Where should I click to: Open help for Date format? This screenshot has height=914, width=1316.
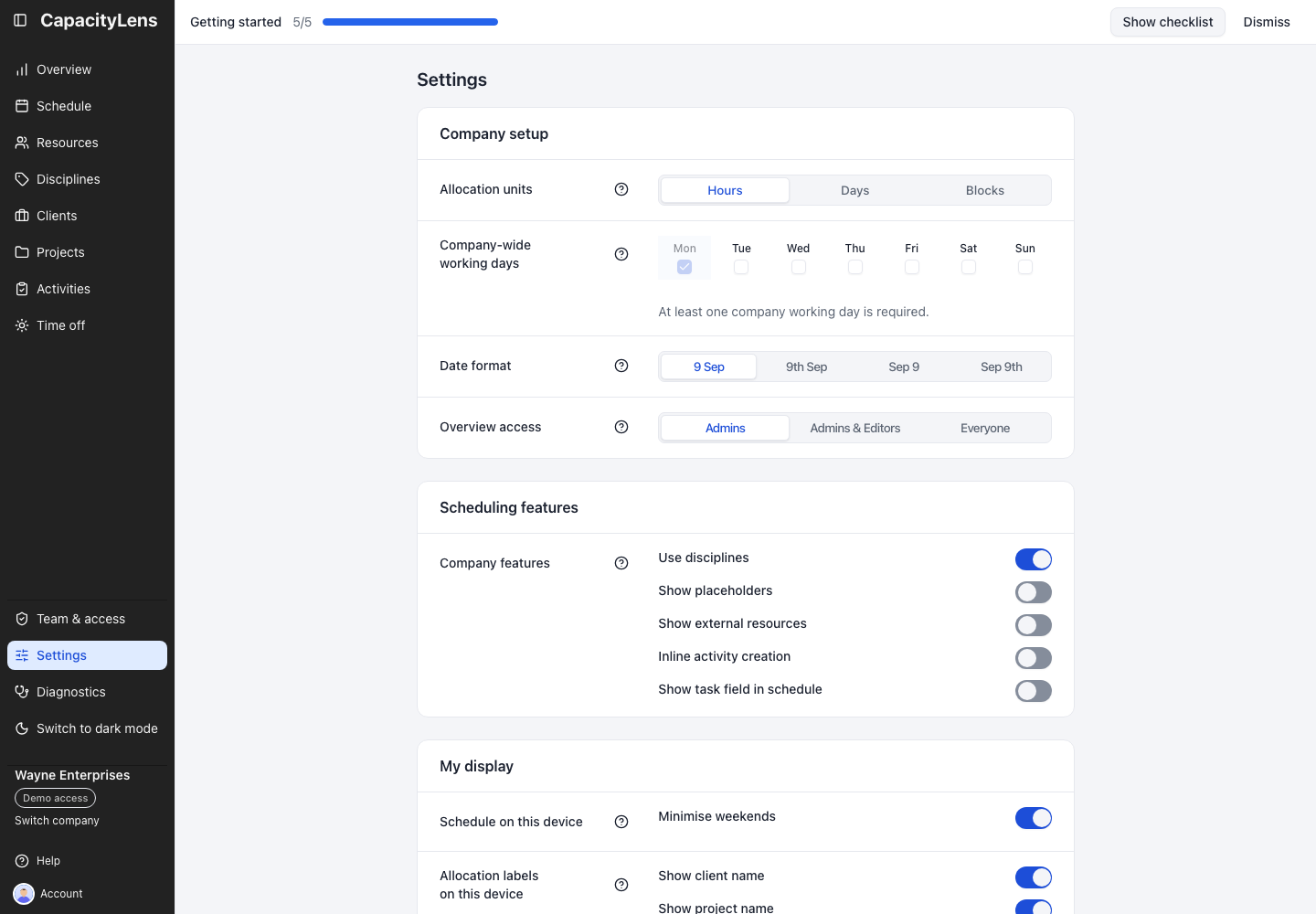pos(621,366)
